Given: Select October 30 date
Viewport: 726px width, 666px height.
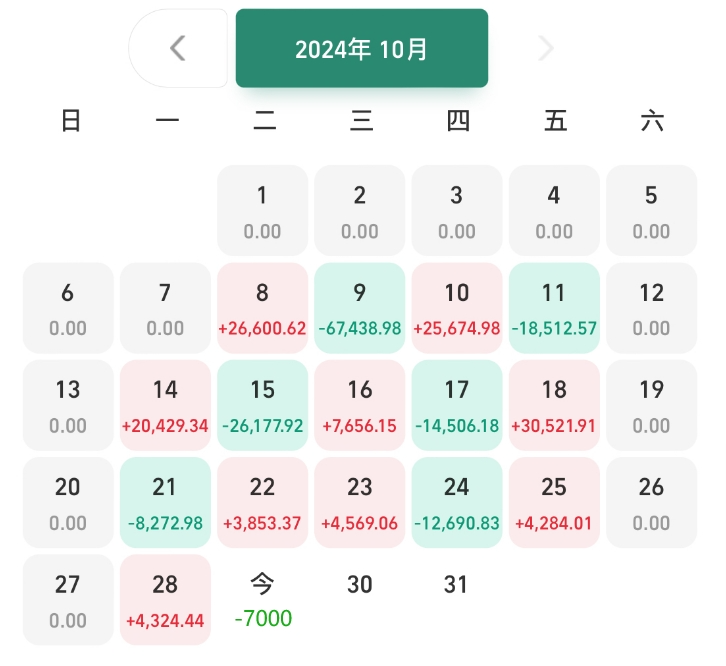Looking at the screenshot, I should tap(360, 584).
